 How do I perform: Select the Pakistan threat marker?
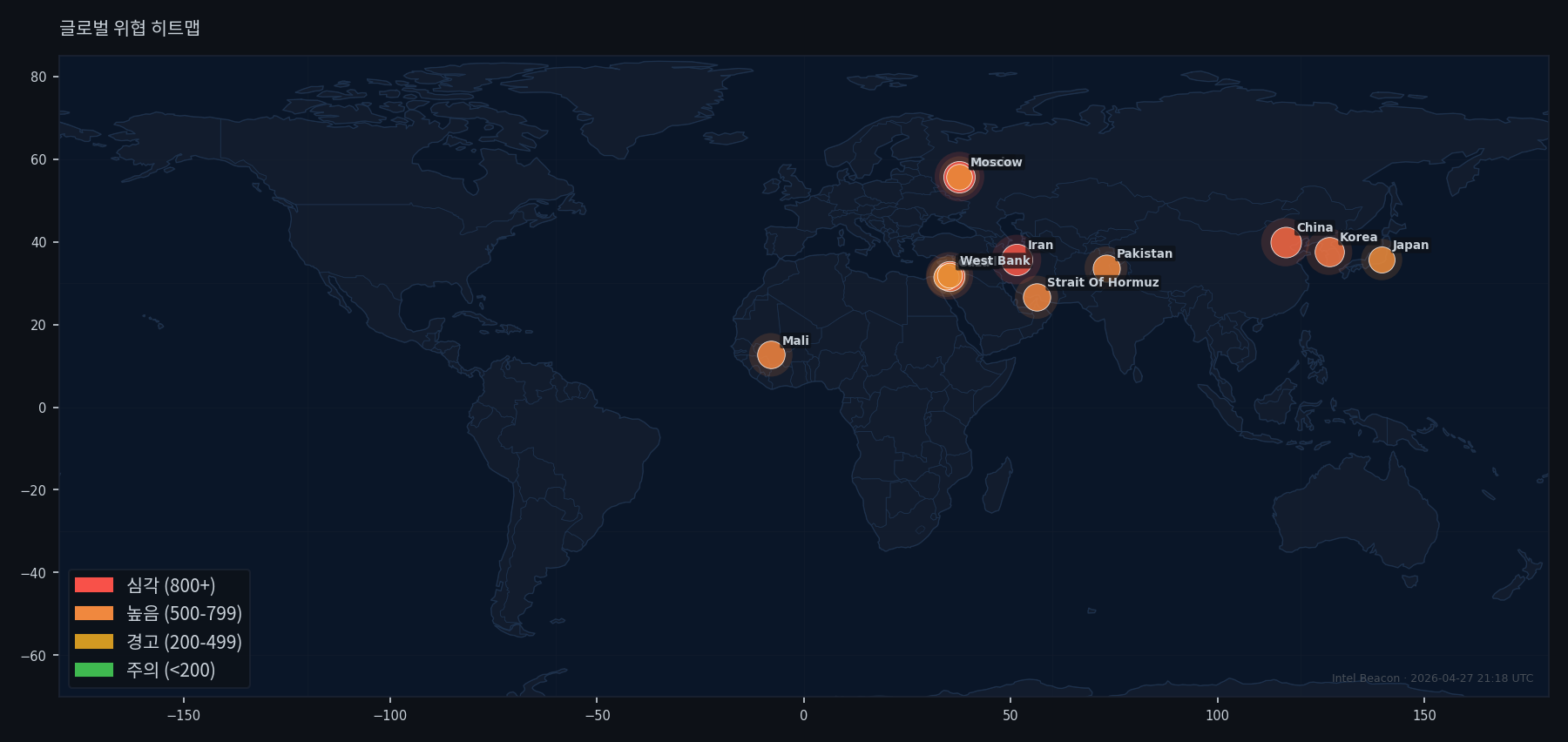(x=1106, y=268)
